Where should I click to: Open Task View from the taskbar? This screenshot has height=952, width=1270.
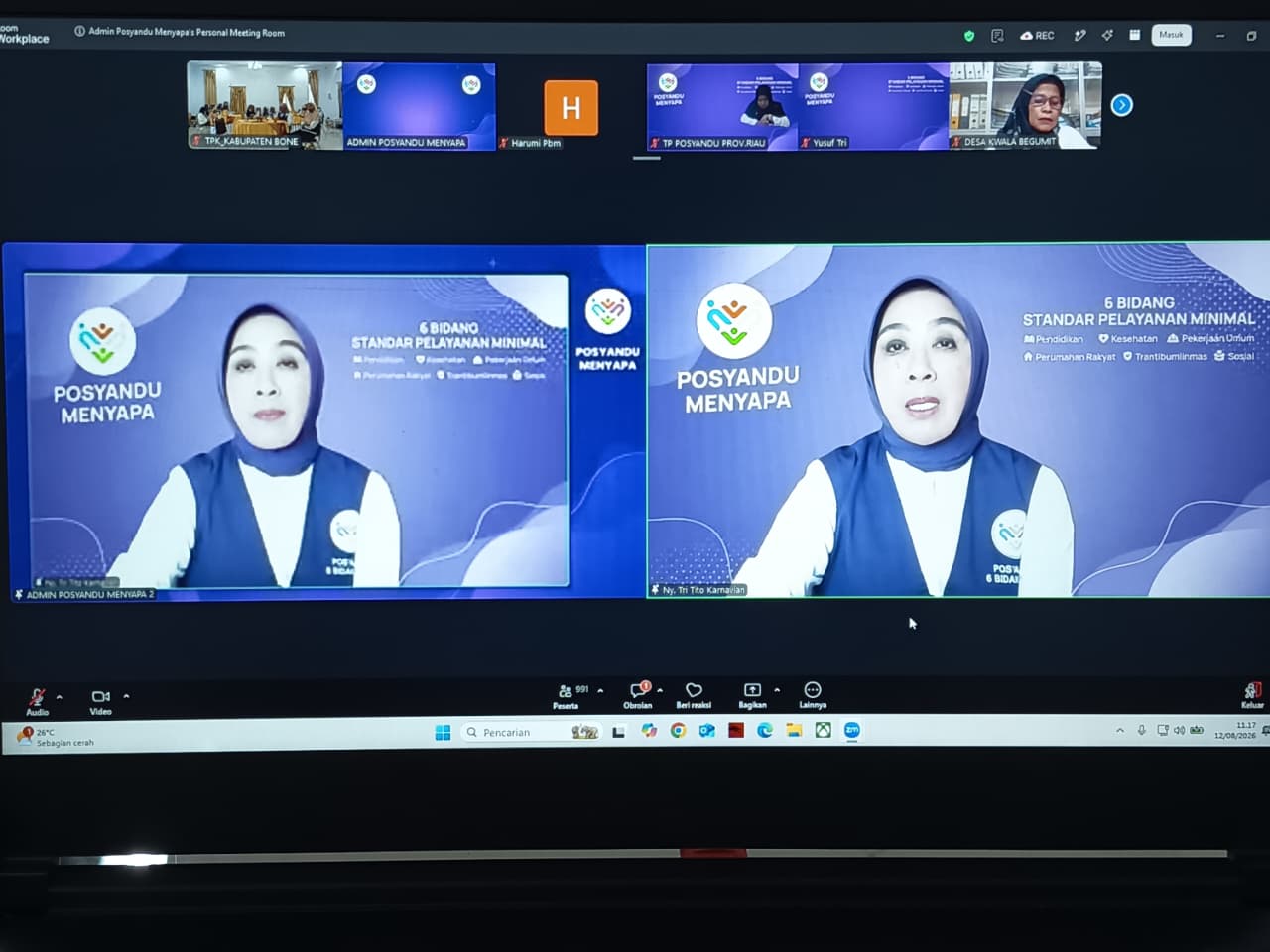(619, 732)
